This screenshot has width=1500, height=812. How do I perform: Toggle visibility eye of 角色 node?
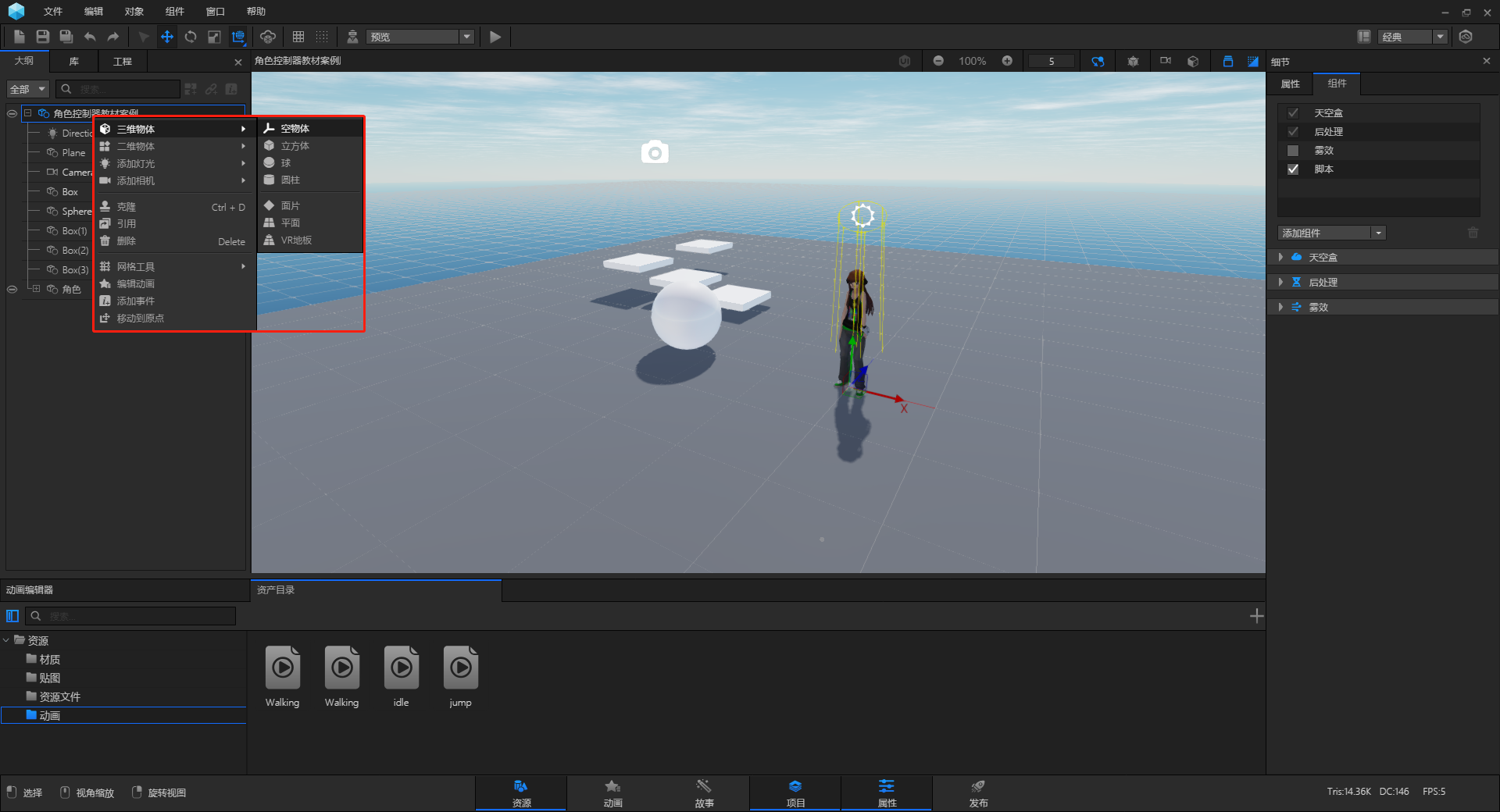tap(12, 289)
